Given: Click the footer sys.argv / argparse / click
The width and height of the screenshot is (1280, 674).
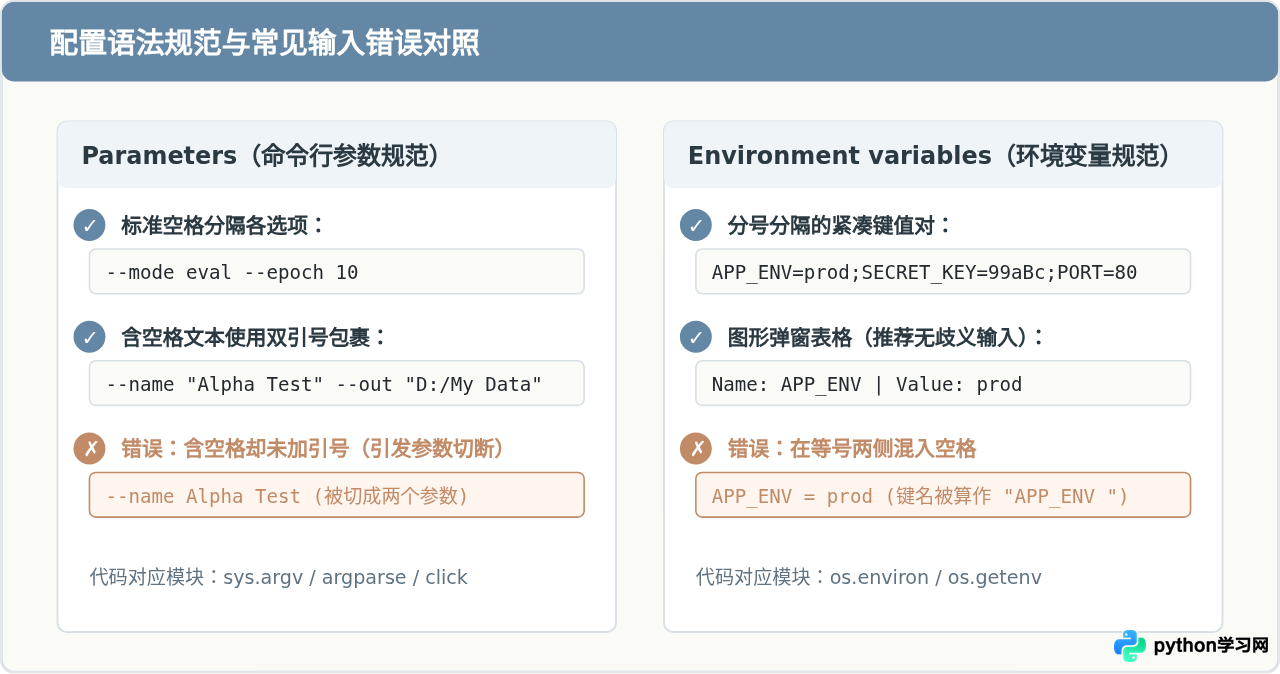Looking at the screenshot, I should click(278, 577).
